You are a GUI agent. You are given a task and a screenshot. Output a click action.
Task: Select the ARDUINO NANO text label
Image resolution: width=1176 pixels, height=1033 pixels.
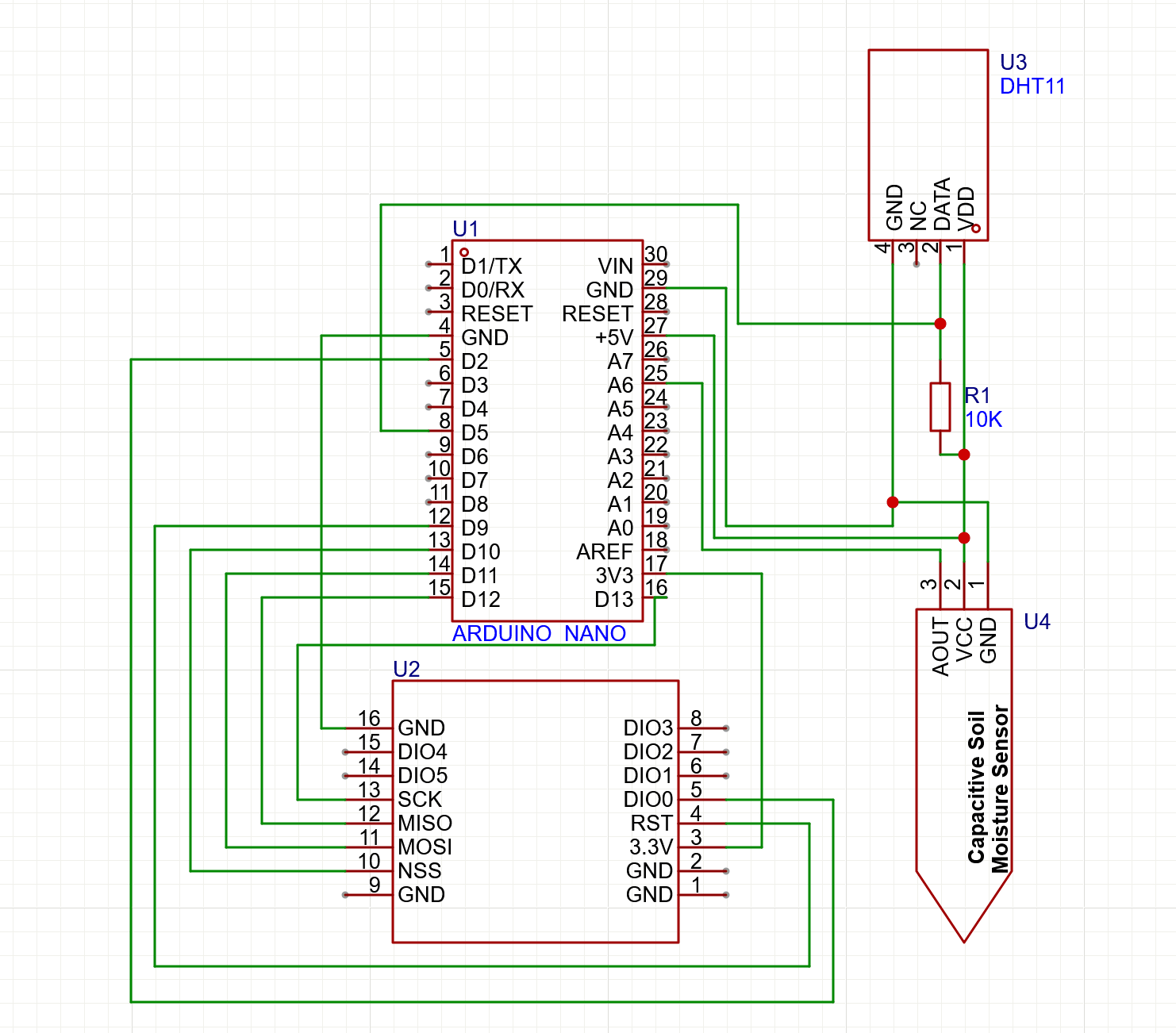[539, 633]
